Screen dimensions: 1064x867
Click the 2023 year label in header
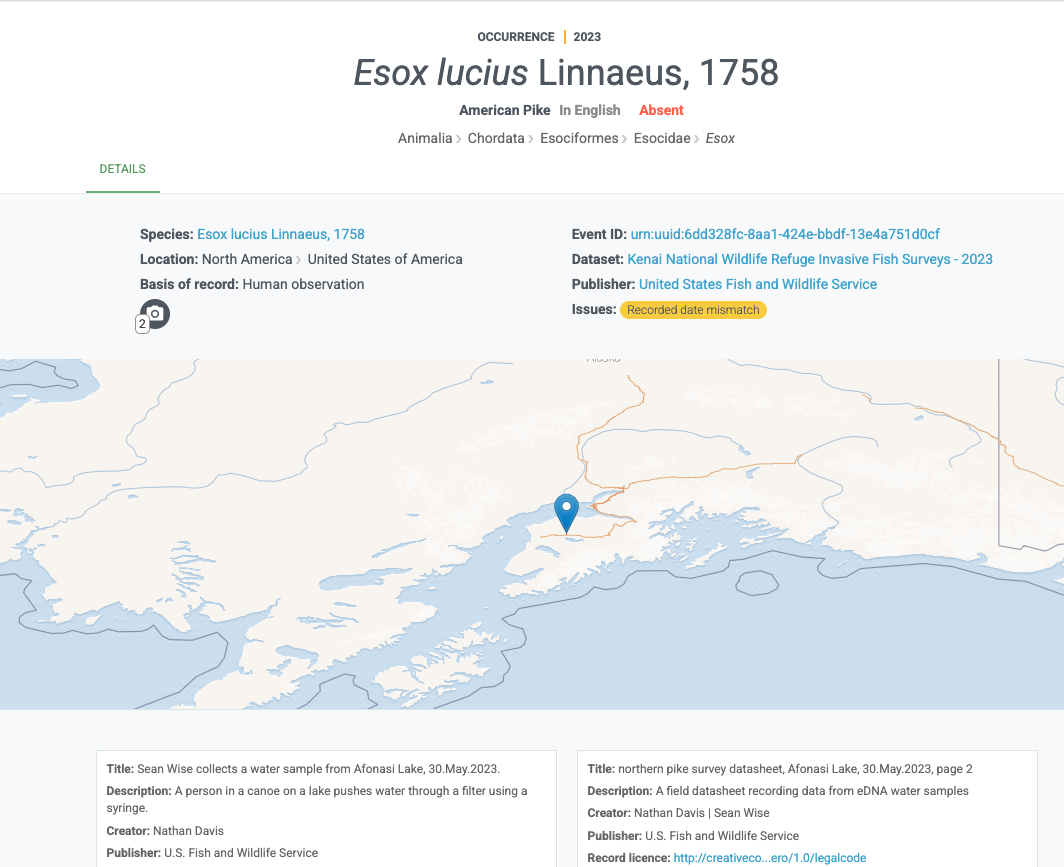587,37
